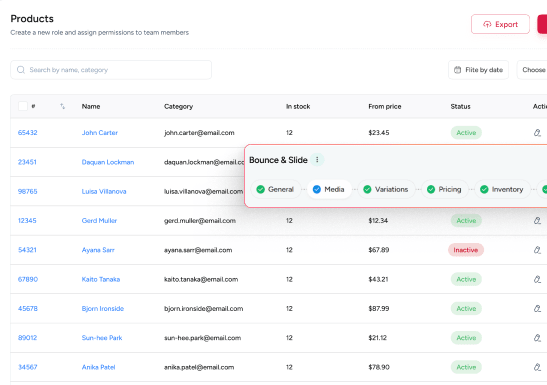Click the edit icon in Ayana Sarr row
The height and width of the screenshot is (385, 547).
537,250
